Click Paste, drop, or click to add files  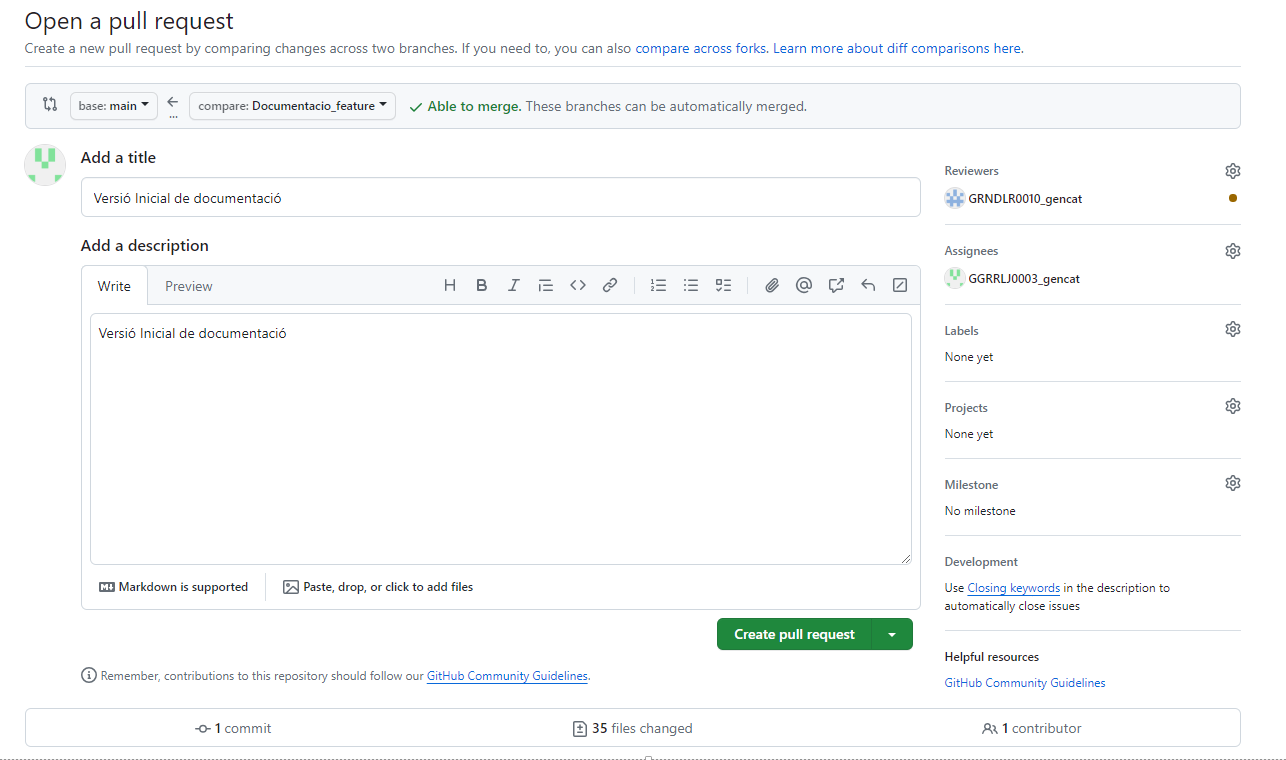coord(378,587)
